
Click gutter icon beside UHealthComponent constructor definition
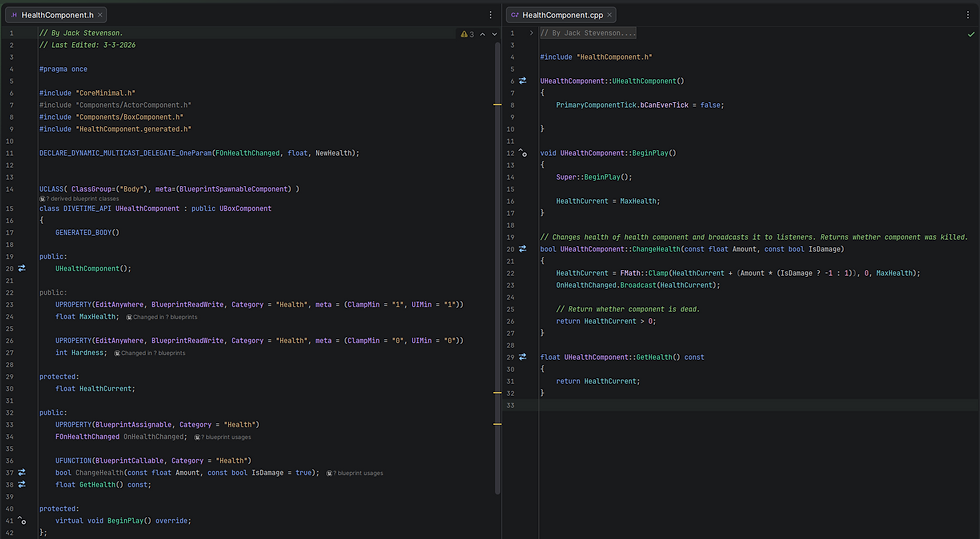522,81
